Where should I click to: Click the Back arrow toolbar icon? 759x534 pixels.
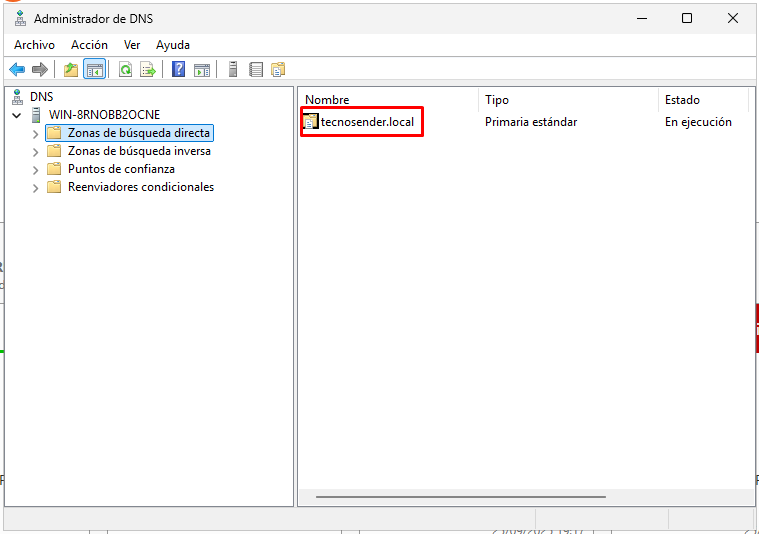17,69
